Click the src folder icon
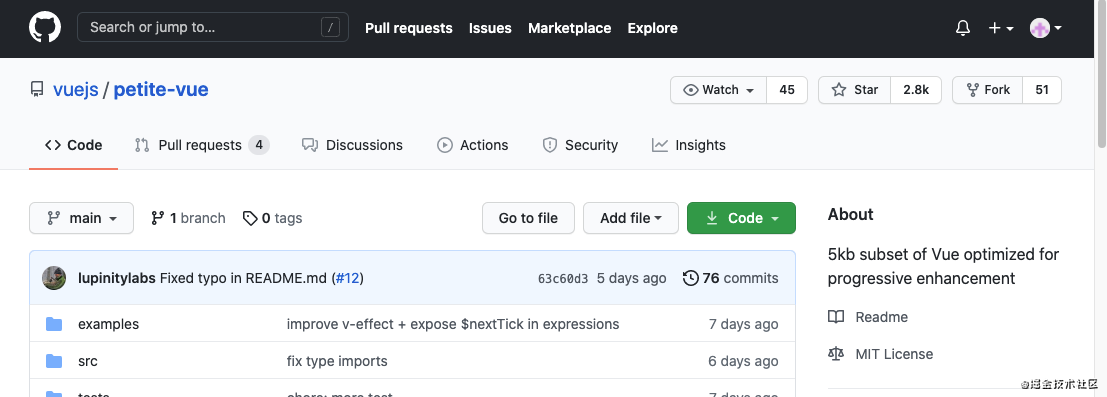 click(54, 361)
